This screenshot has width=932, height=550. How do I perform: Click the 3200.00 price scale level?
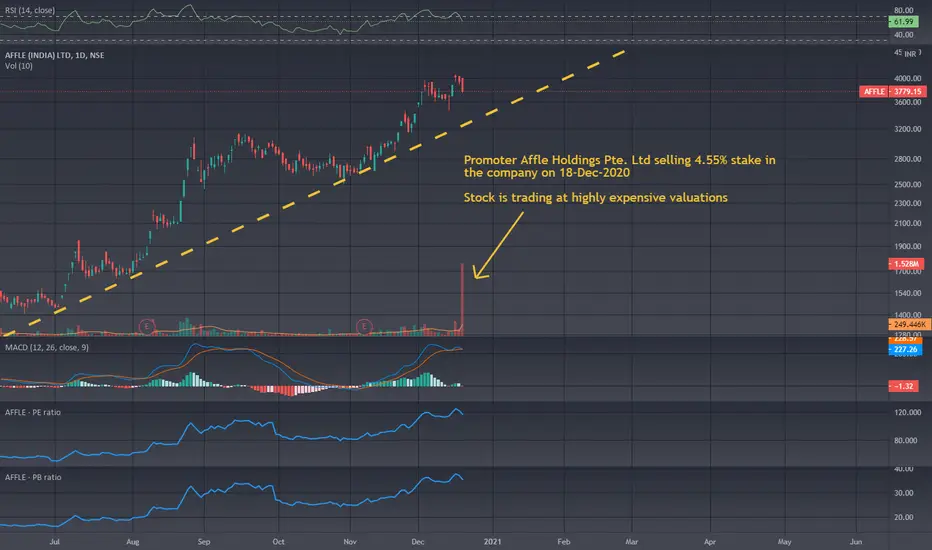(908, 129)
